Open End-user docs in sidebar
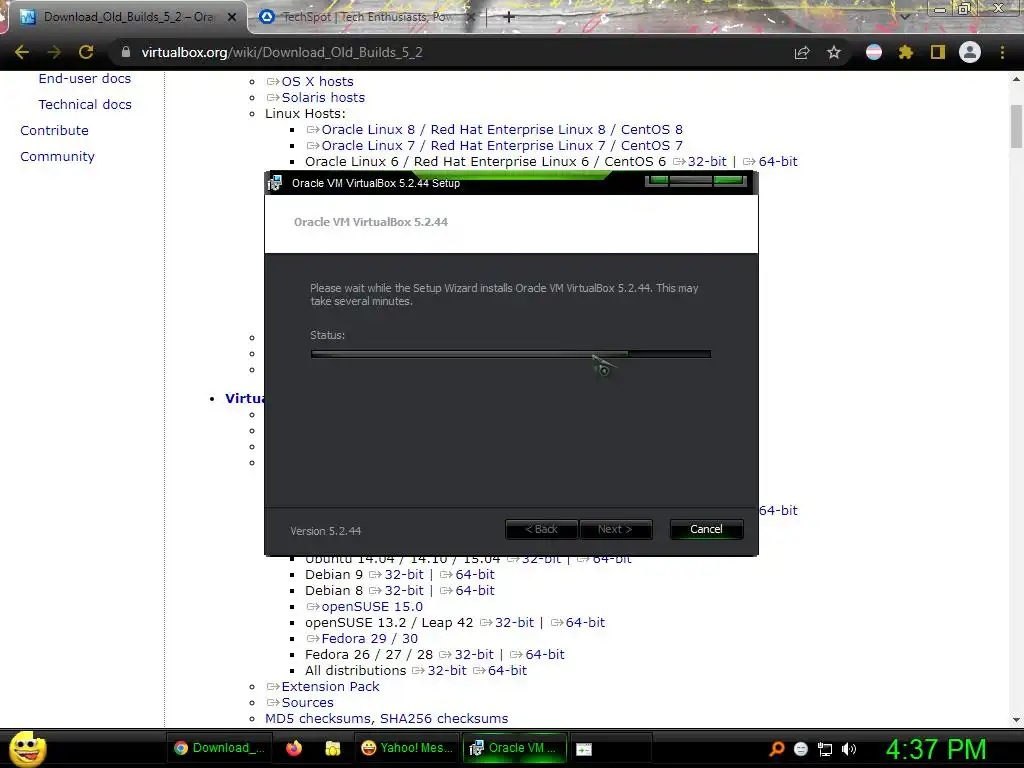The width and height of the screenshot is (1024, 768). click(x=85, y=78)
